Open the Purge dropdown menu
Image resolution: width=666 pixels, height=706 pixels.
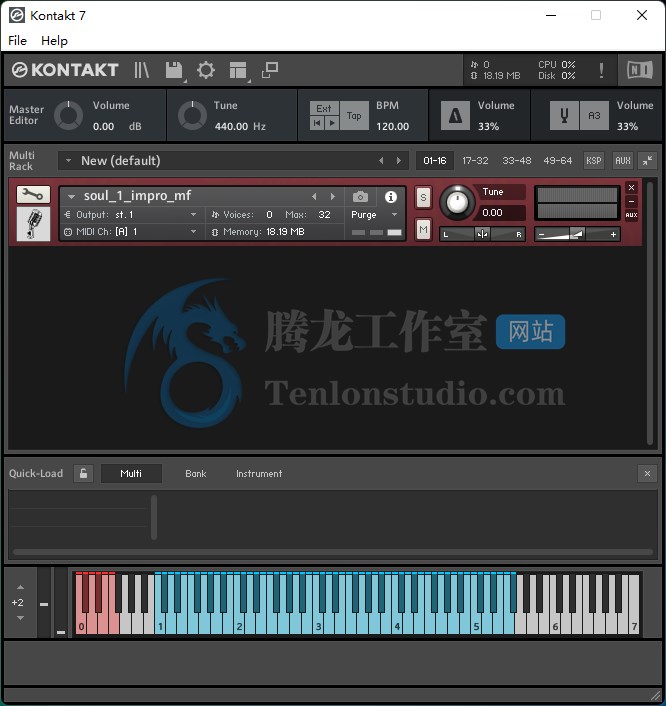374,215
